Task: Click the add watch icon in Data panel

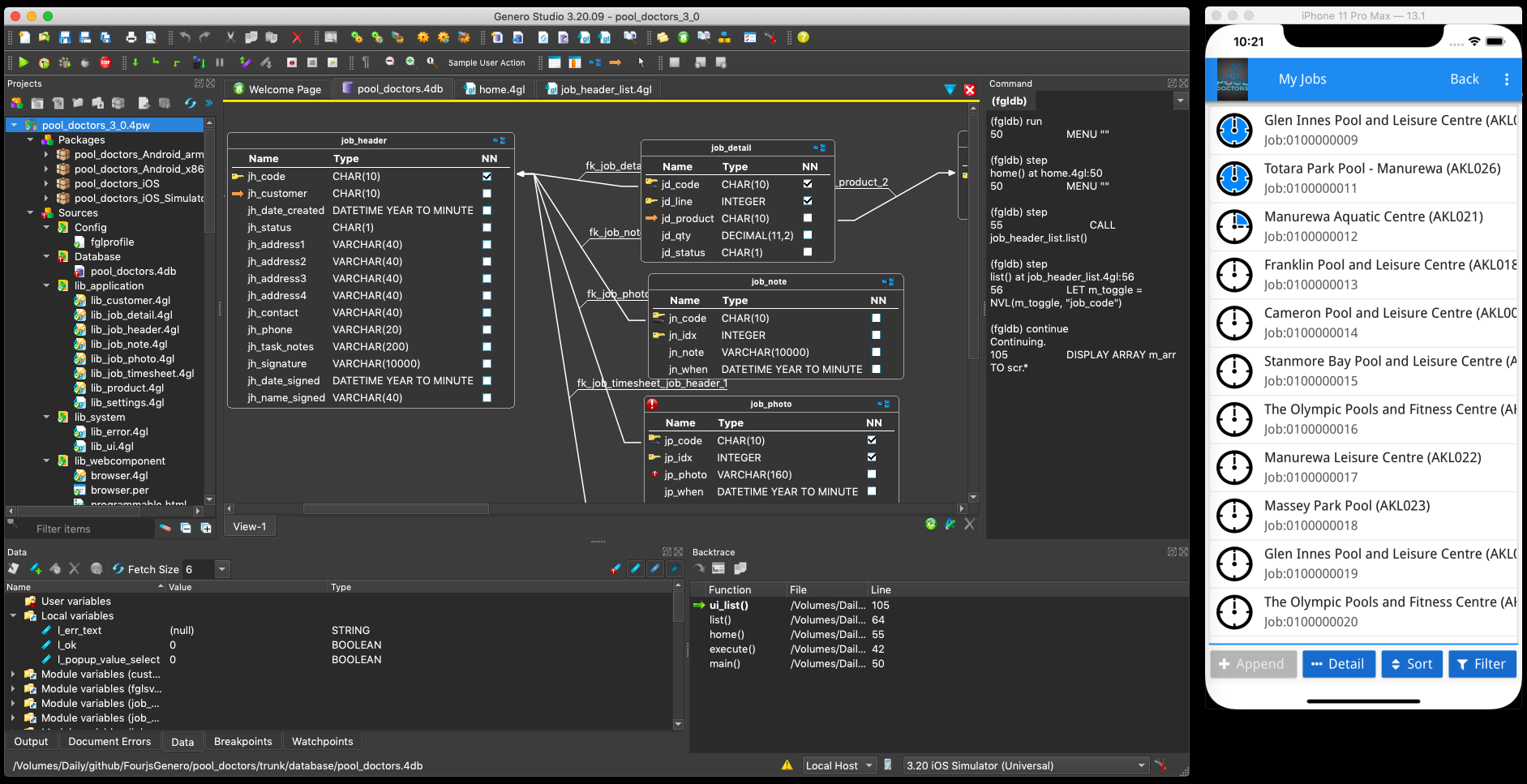Action: (x=36, y=569)
